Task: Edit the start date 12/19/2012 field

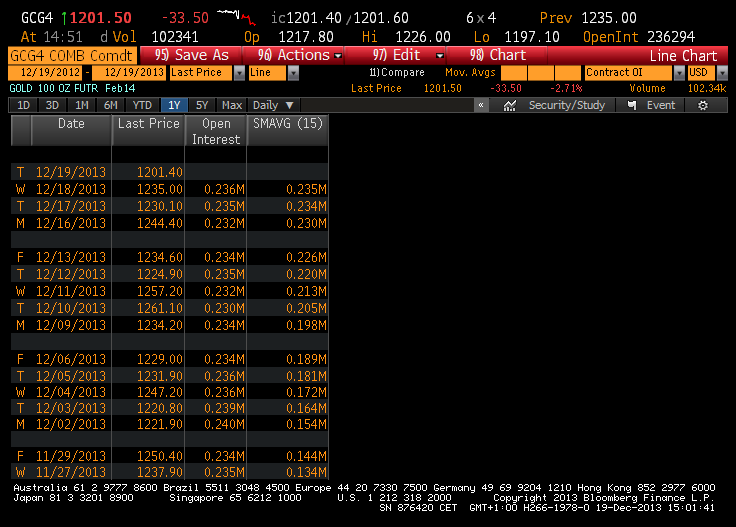Action: 45,73
